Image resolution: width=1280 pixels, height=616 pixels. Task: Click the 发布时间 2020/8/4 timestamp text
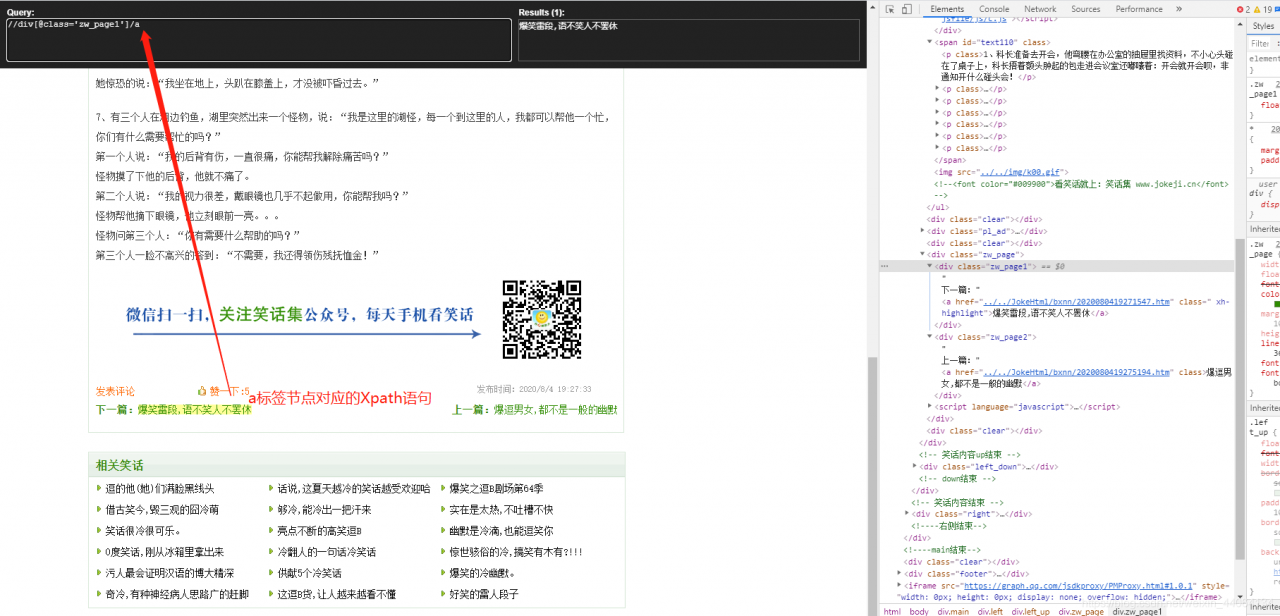[534, 390]
